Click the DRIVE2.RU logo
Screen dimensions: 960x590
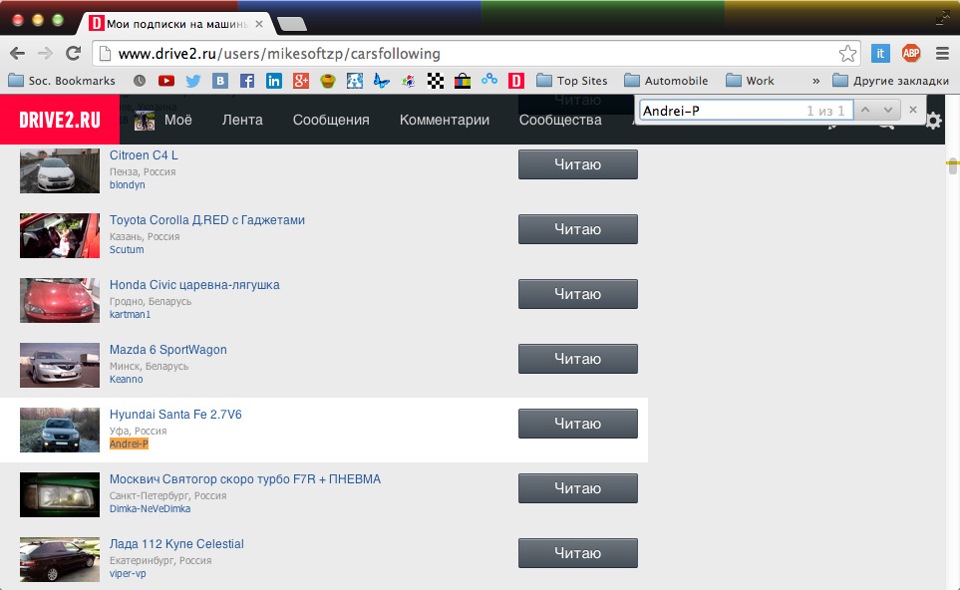59,120
